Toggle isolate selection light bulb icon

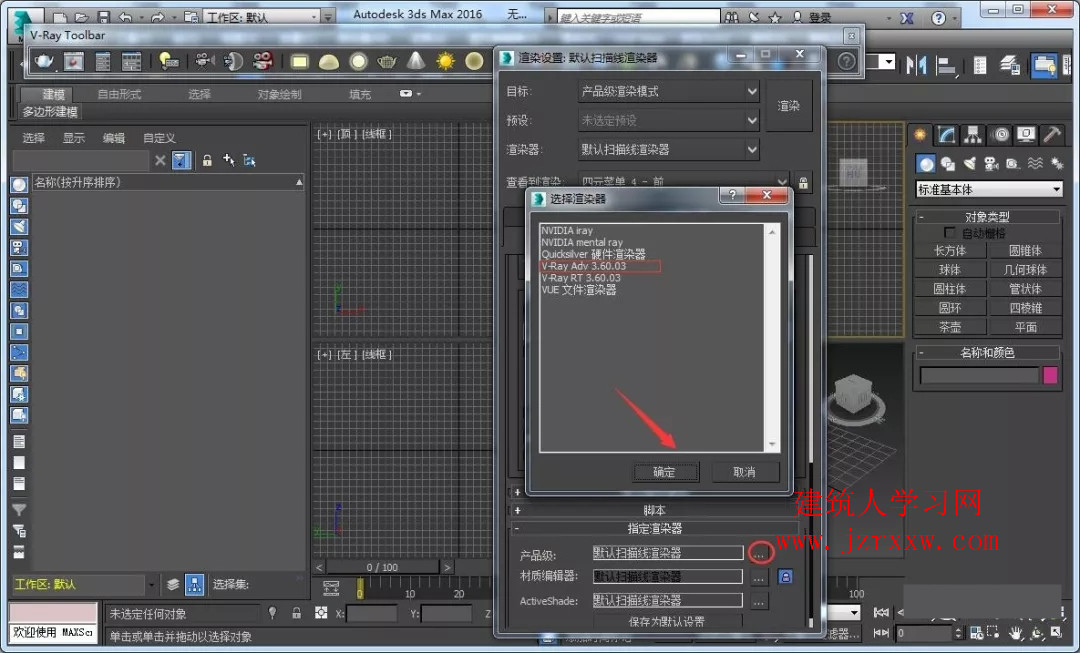(273, 613)
